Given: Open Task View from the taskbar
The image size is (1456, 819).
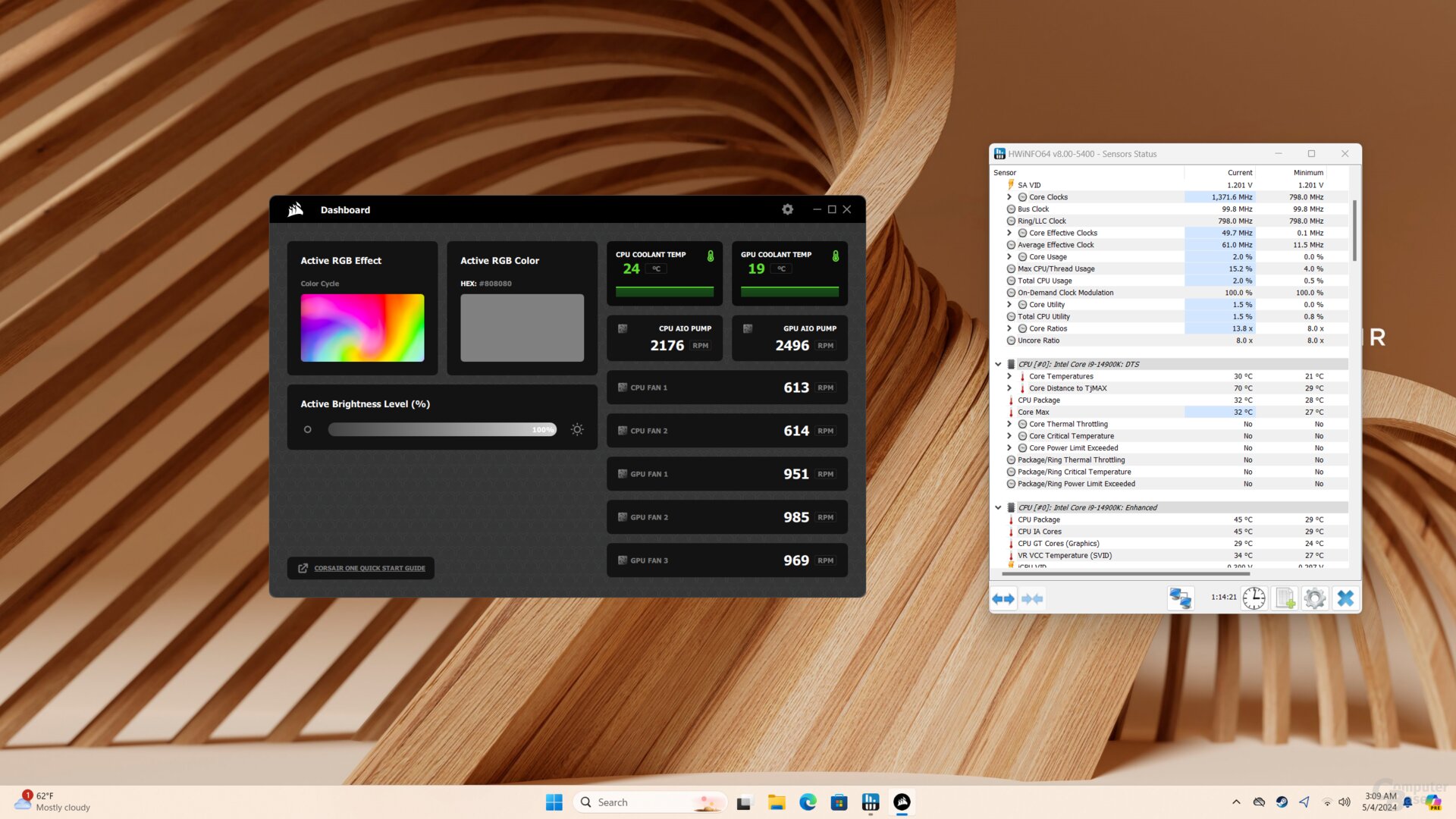Looking at the screenshot, I should click(x=744, y=802).
